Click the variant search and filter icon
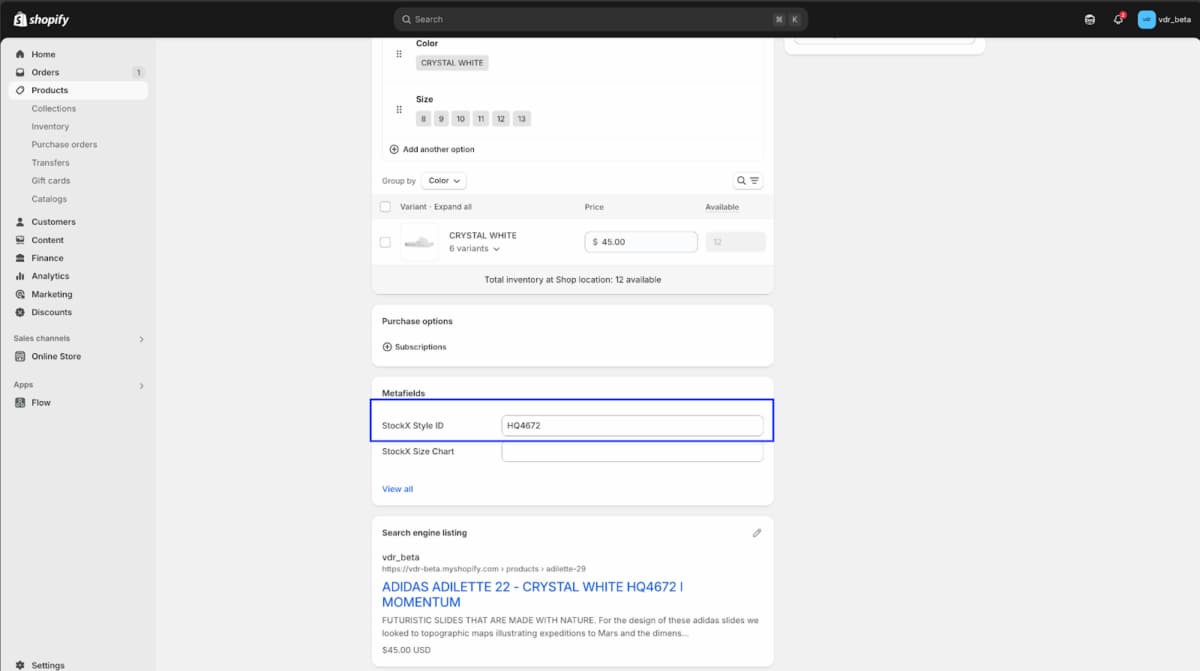Screen dimensions: 1200x671 748,181
